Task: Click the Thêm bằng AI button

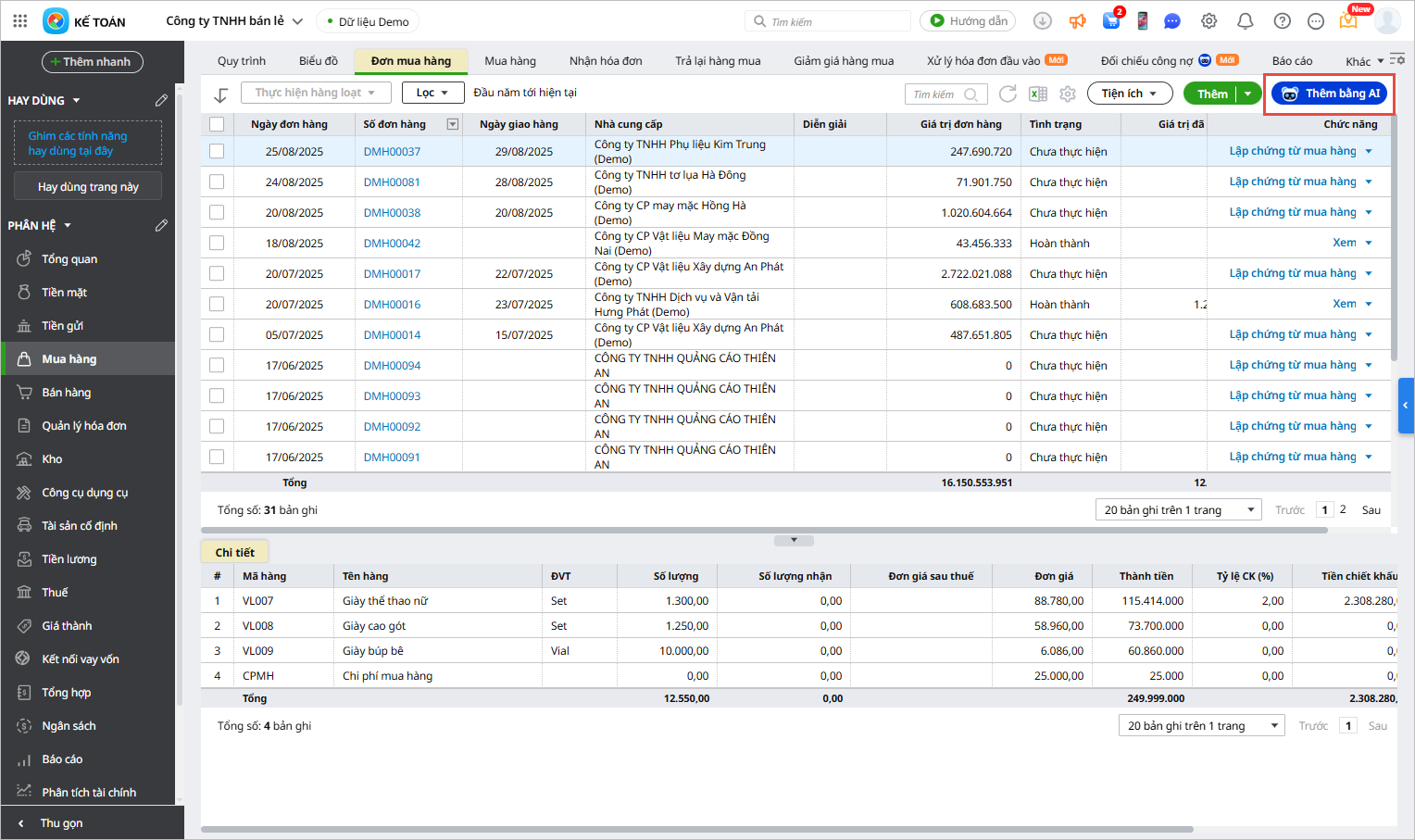Action: pos(1329,94)
